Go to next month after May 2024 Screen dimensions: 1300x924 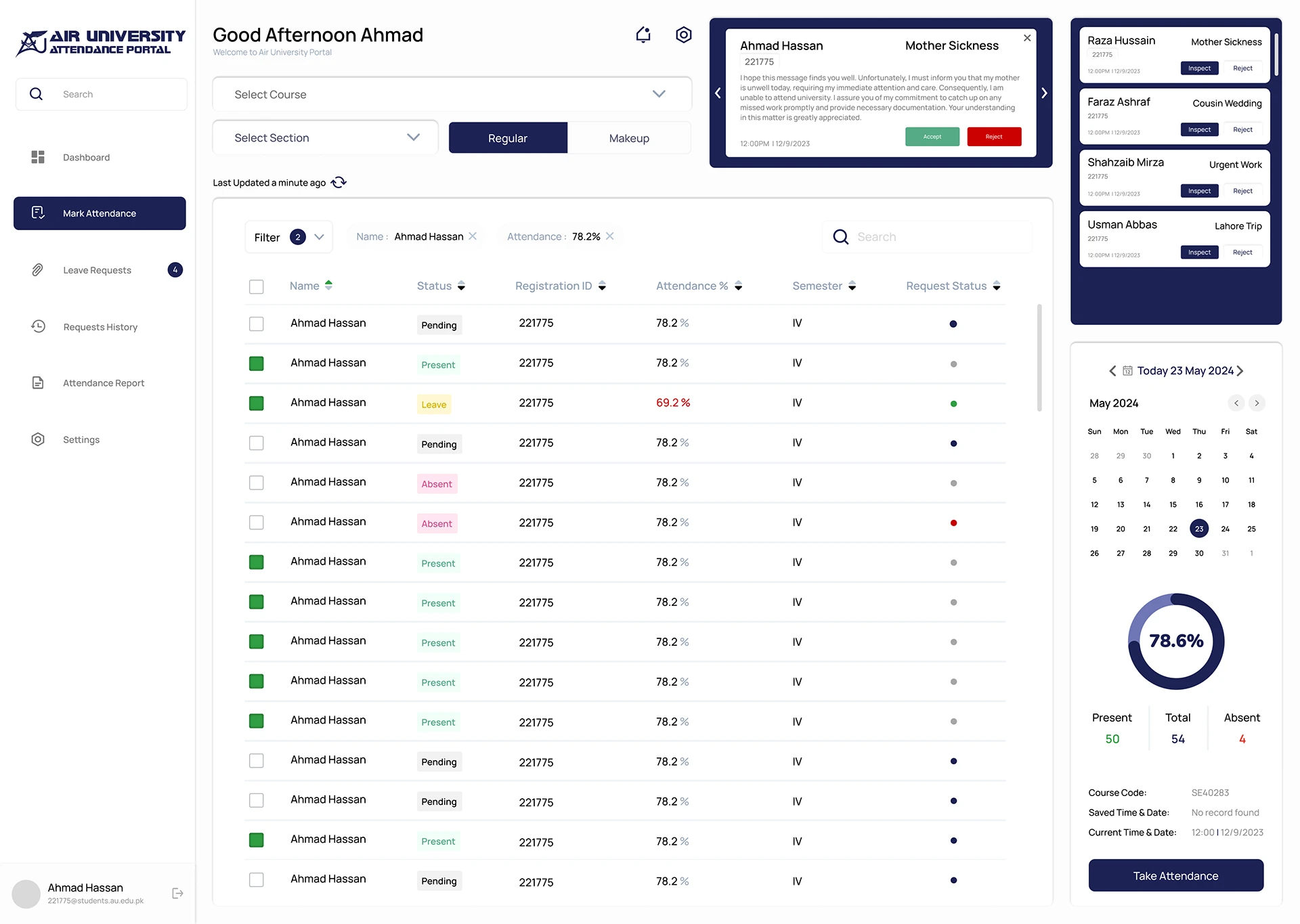[x=1257, y=403]
